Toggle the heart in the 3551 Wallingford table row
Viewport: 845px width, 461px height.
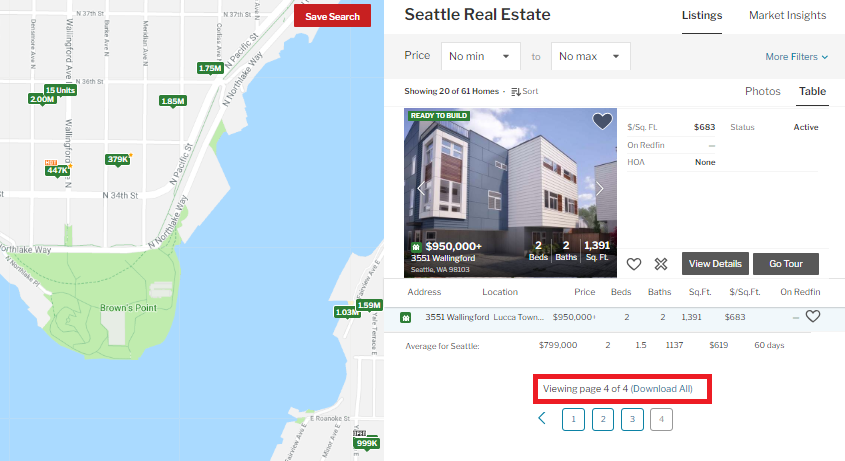[x=813, y=316]
